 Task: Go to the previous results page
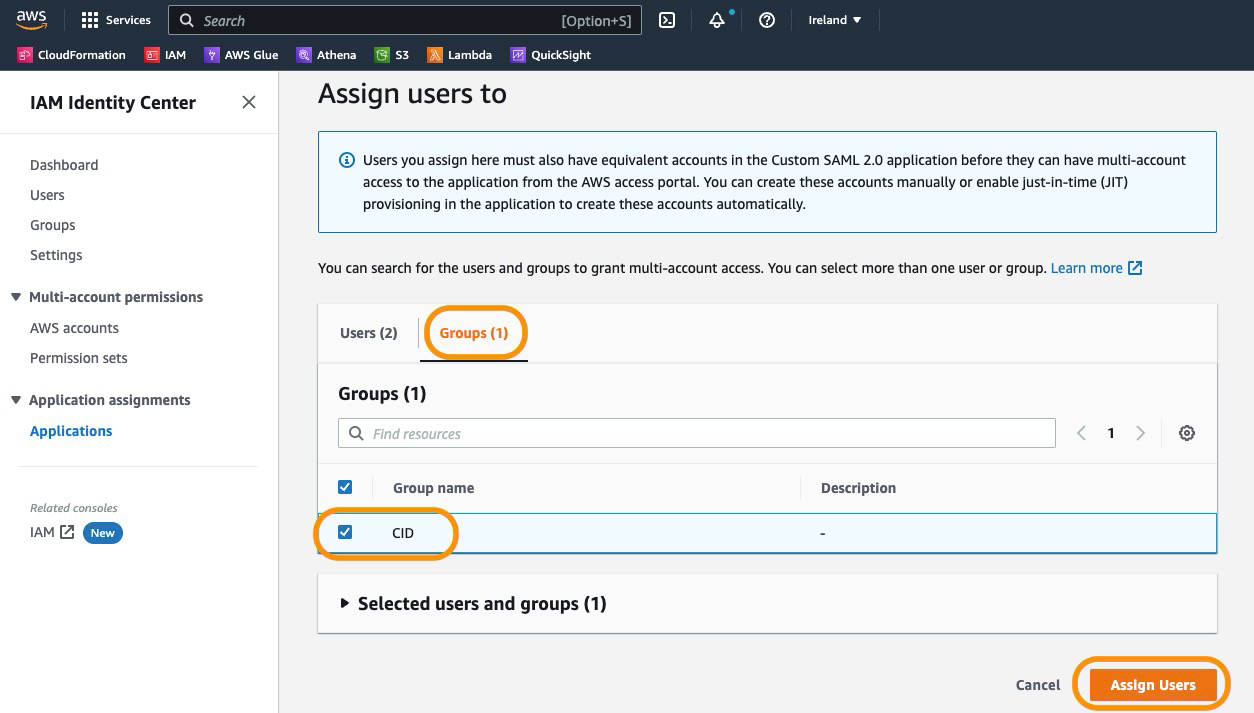pos(1081,433)
